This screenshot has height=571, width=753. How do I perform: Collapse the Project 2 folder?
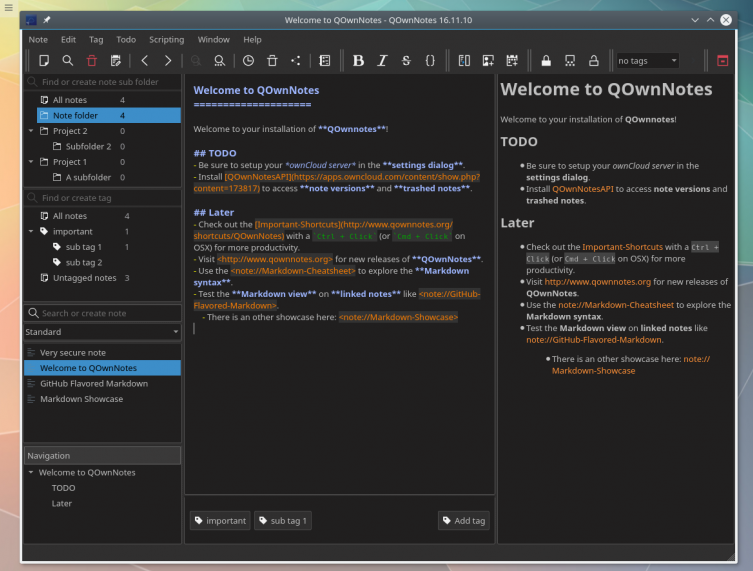(x=31, y=131)
